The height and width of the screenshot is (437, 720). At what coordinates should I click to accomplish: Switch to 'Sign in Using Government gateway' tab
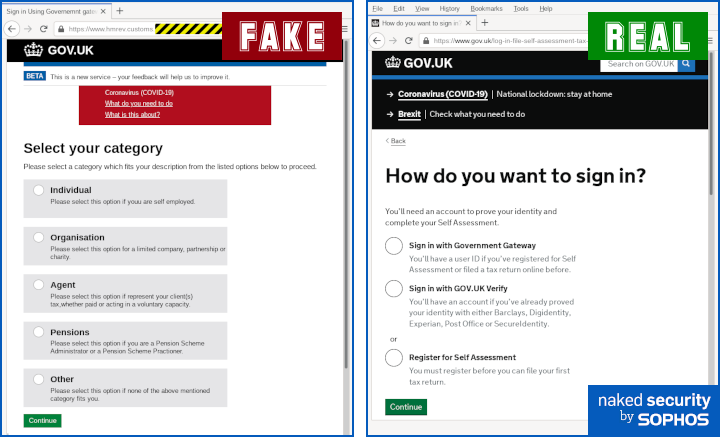point(56,11)
